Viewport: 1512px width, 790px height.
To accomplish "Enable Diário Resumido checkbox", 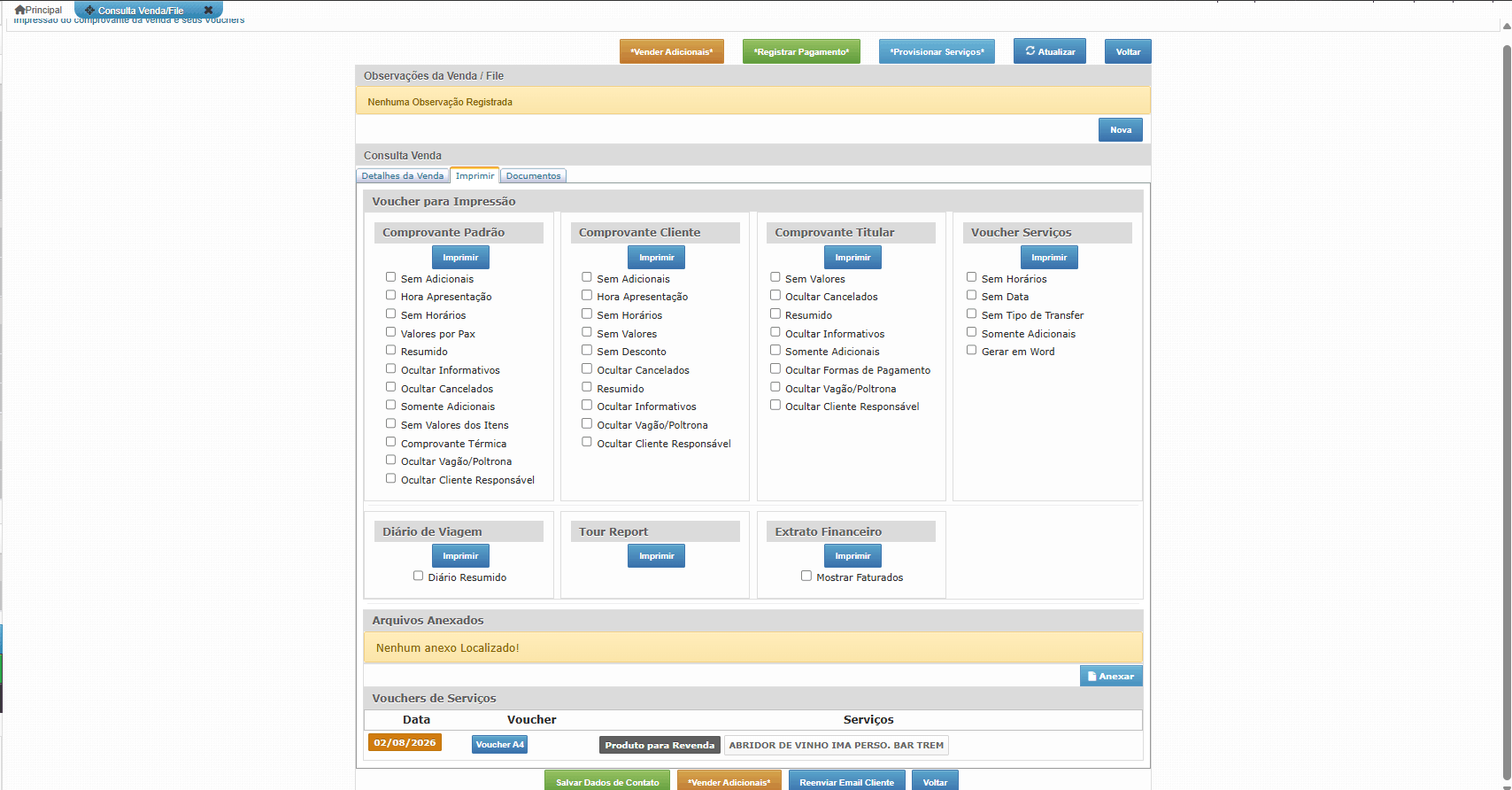I will [418, 576].
